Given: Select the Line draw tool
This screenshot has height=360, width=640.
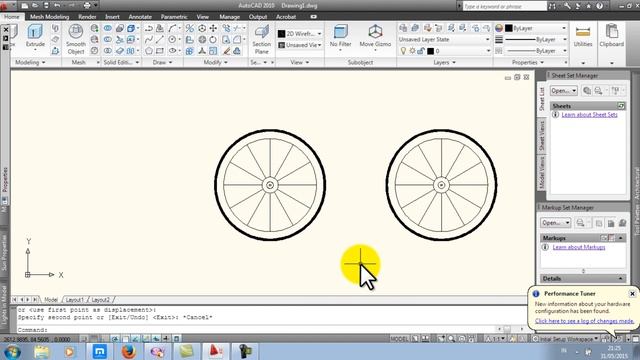Looking at the screenshot, I should pos(160,40).
